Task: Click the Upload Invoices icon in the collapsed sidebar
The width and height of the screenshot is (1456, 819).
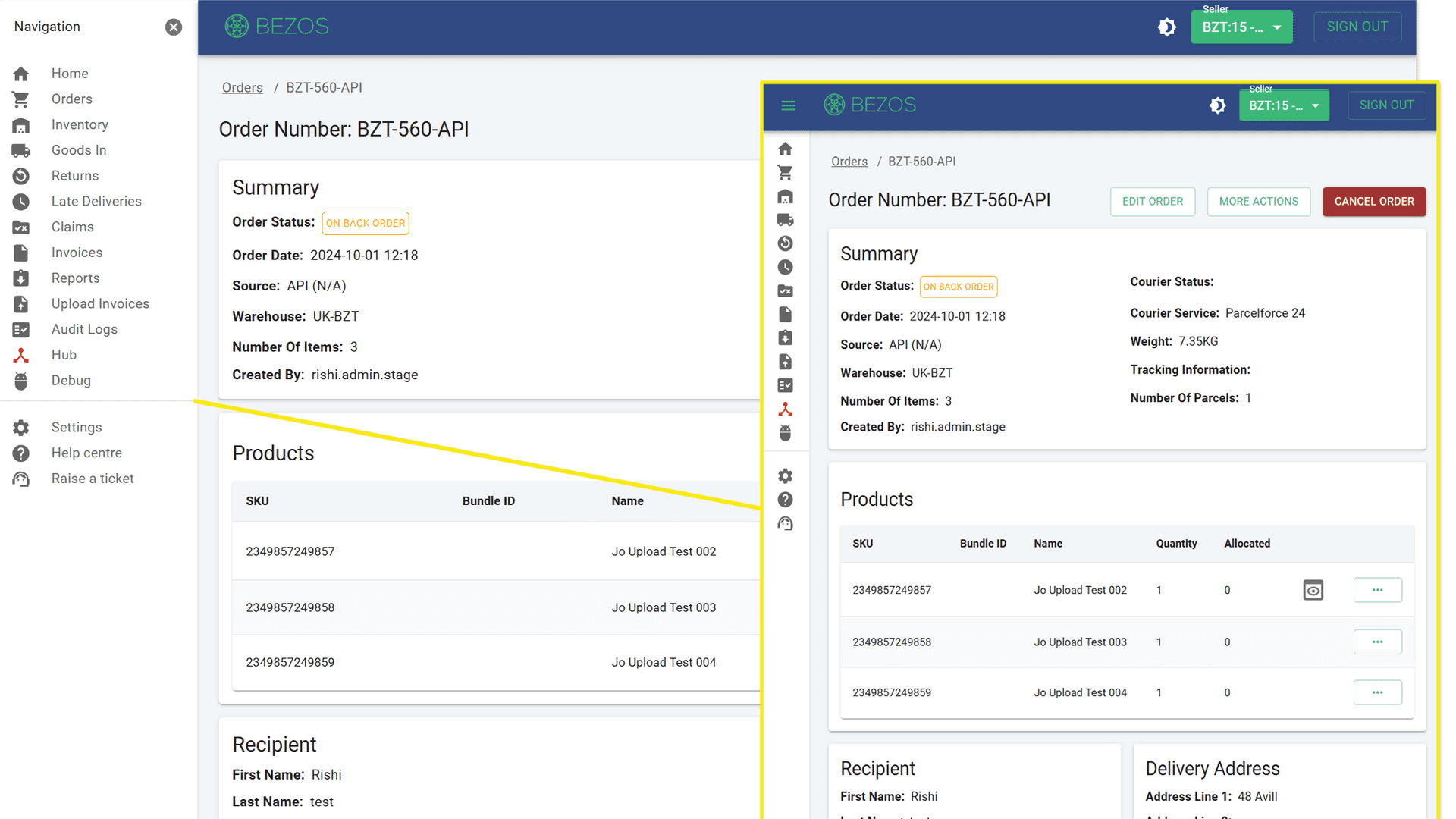Action: [786, 362]
